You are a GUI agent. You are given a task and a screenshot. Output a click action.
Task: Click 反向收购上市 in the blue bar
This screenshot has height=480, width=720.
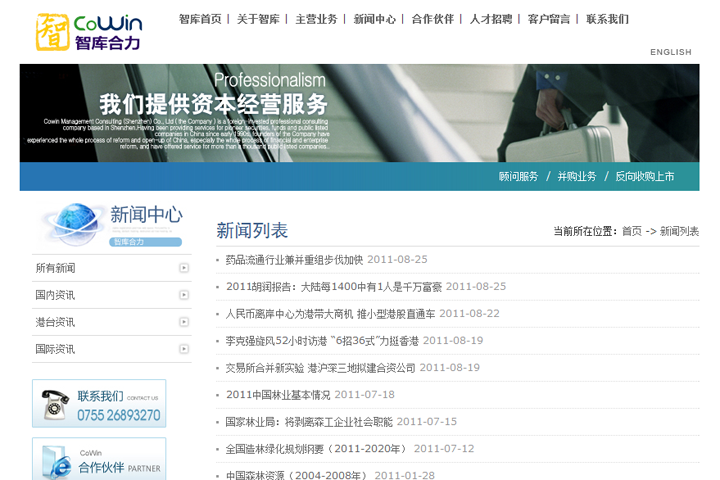[x=644, y=176]
